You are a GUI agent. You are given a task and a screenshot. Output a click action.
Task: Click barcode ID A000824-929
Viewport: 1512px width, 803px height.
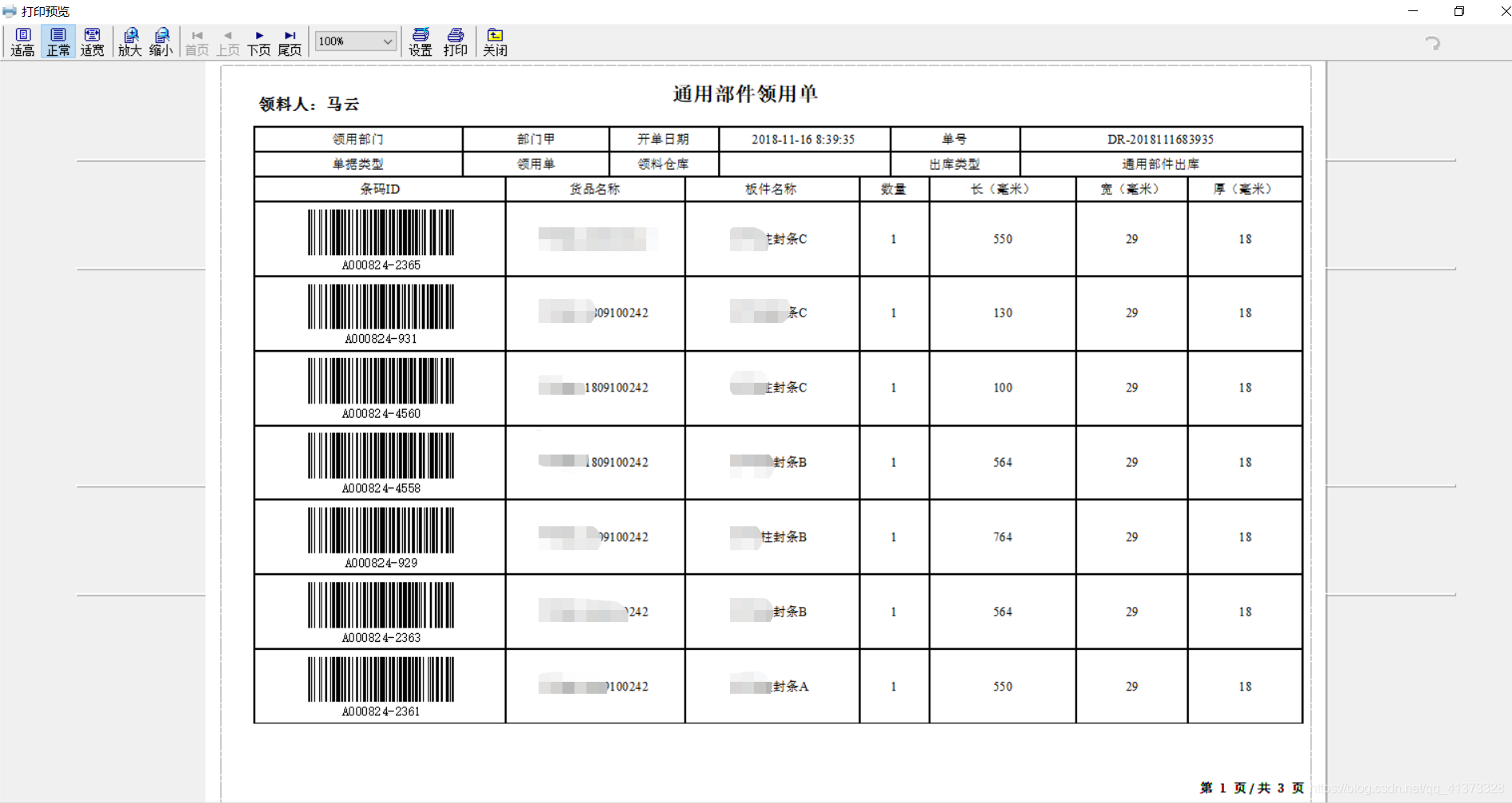click(x=381, y=563)
